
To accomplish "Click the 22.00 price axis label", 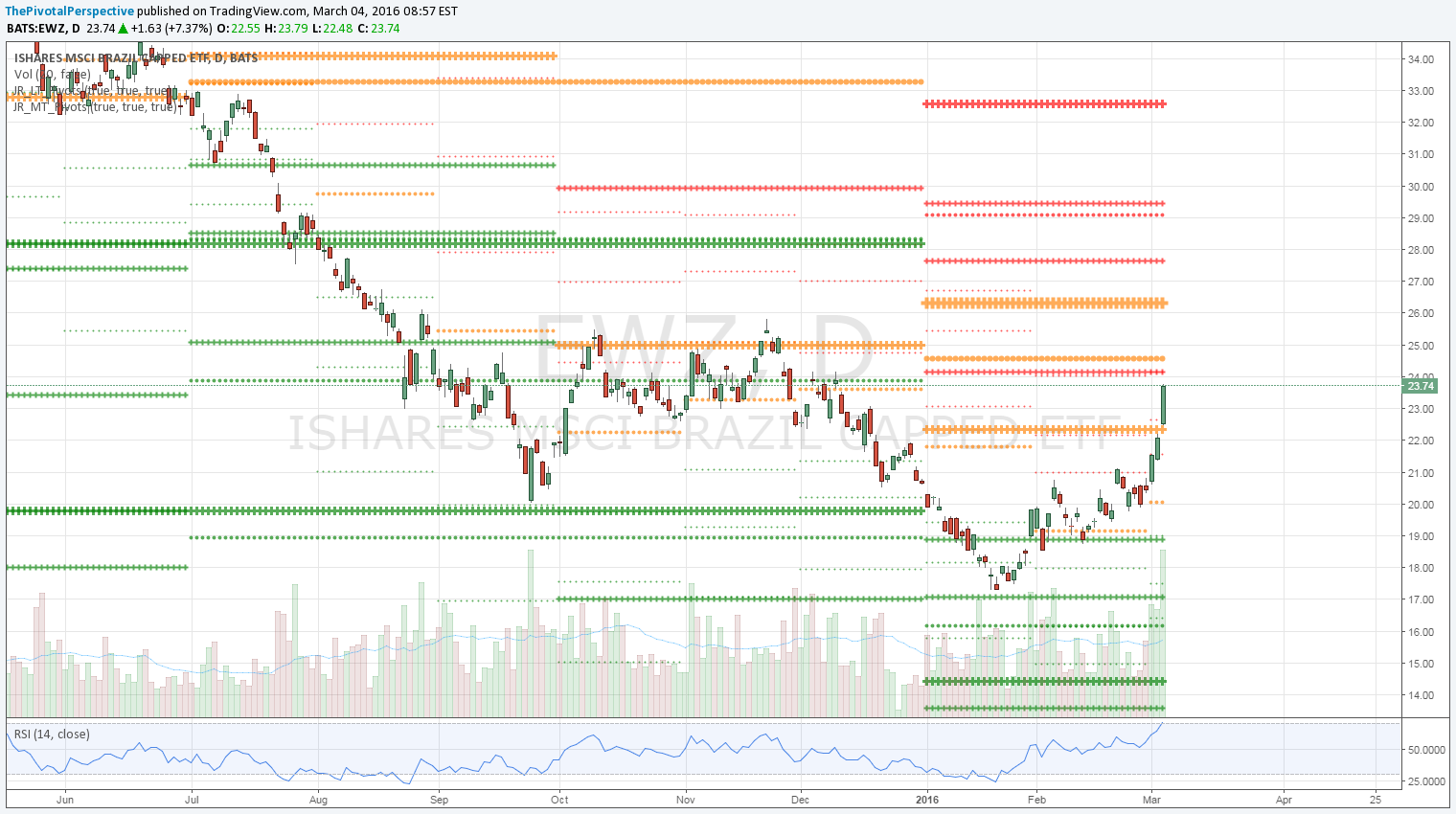I will click(1421, 441).
